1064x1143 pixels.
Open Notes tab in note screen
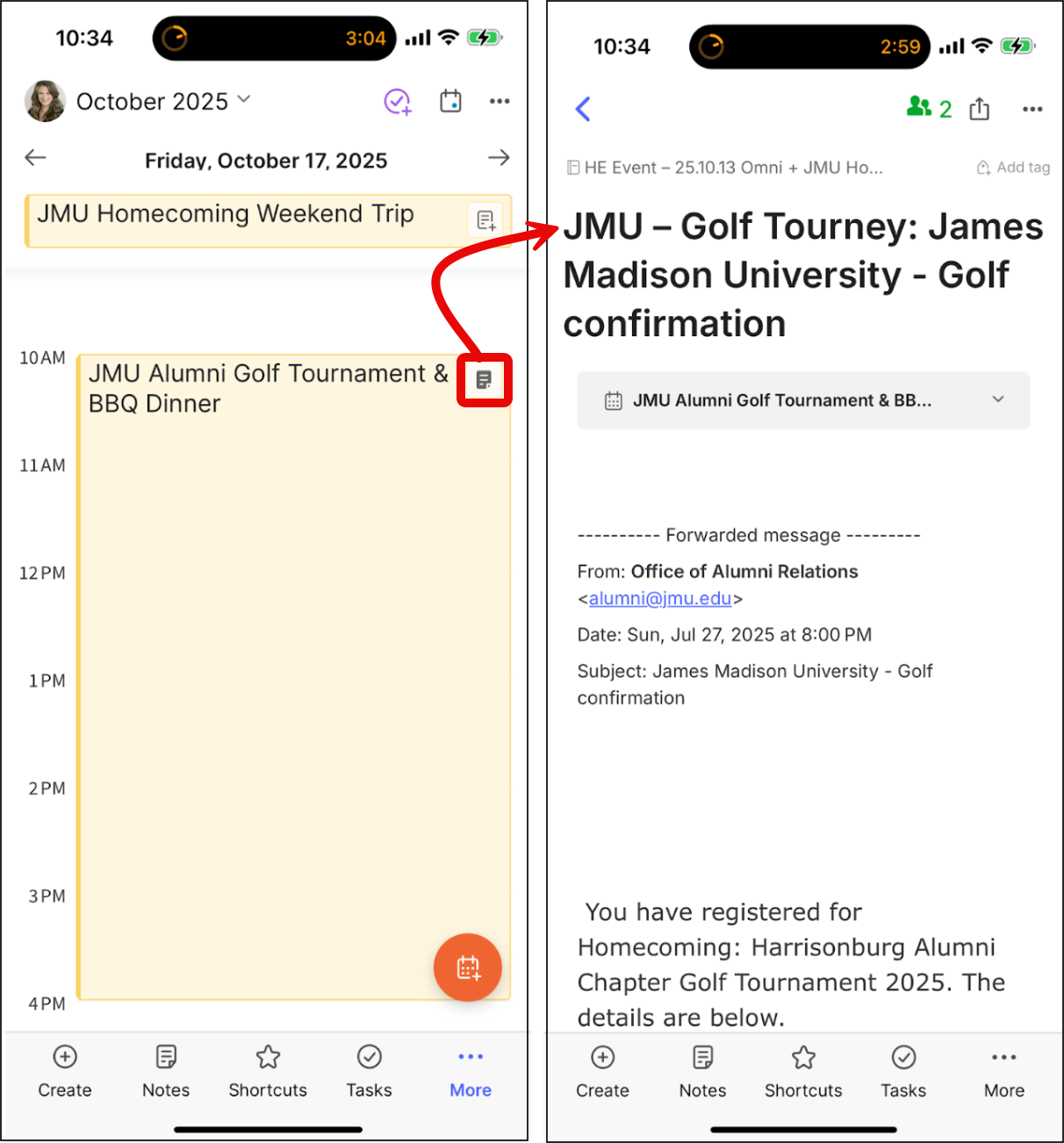tap(702, 1072)
